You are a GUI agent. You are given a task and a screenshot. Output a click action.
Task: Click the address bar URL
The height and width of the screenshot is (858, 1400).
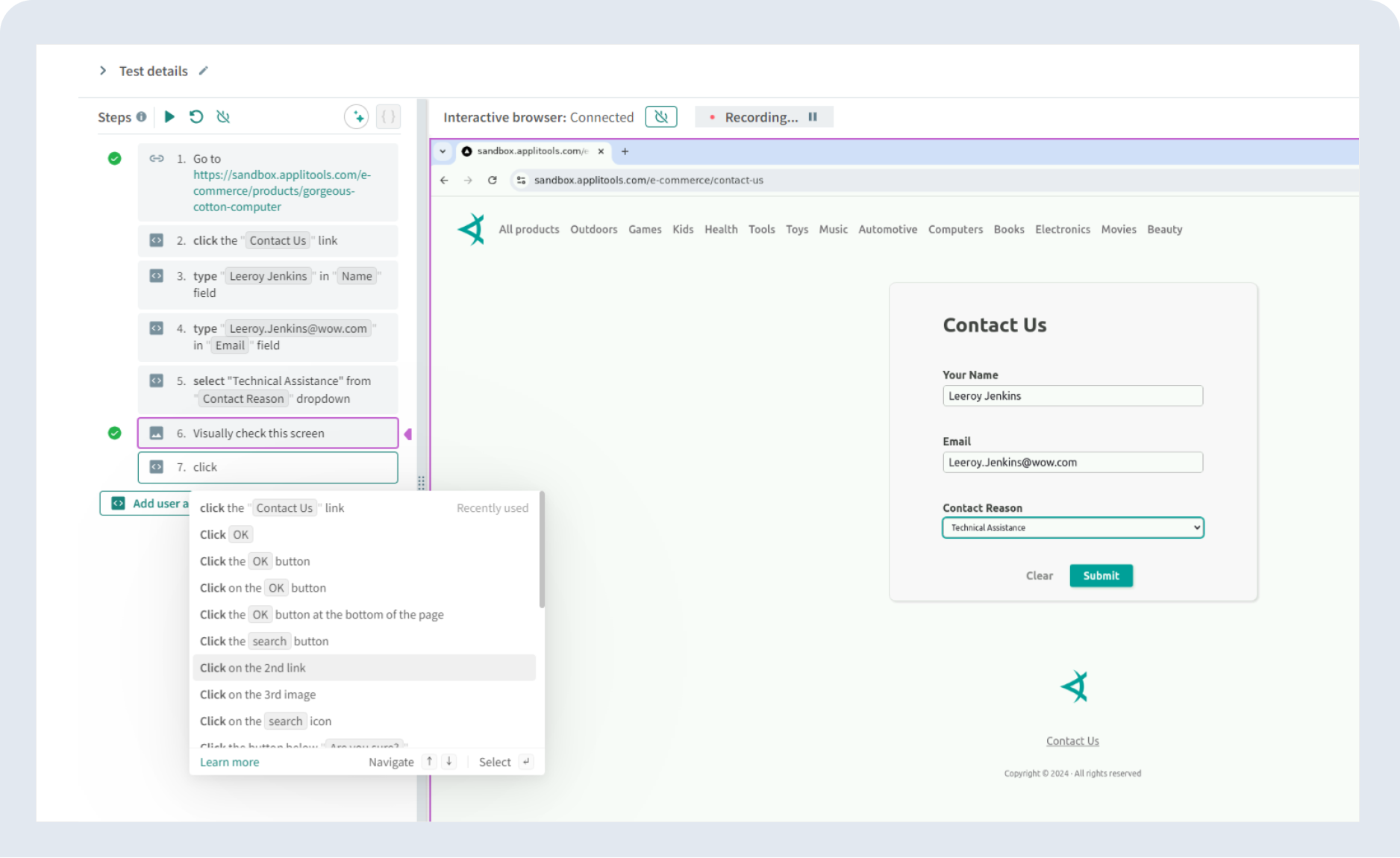pyautogui.click(x=649, y=181)
